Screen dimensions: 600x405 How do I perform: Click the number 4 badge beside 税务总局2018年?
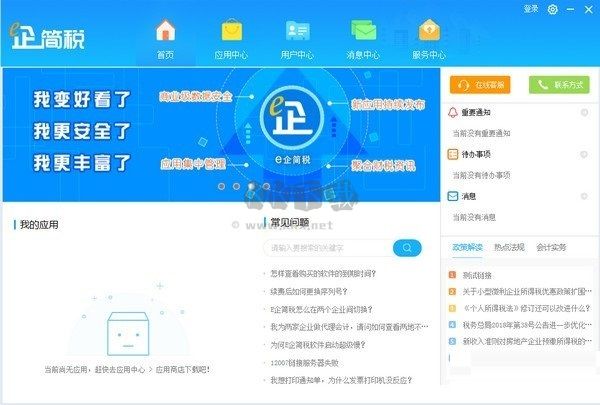(452, 325)
